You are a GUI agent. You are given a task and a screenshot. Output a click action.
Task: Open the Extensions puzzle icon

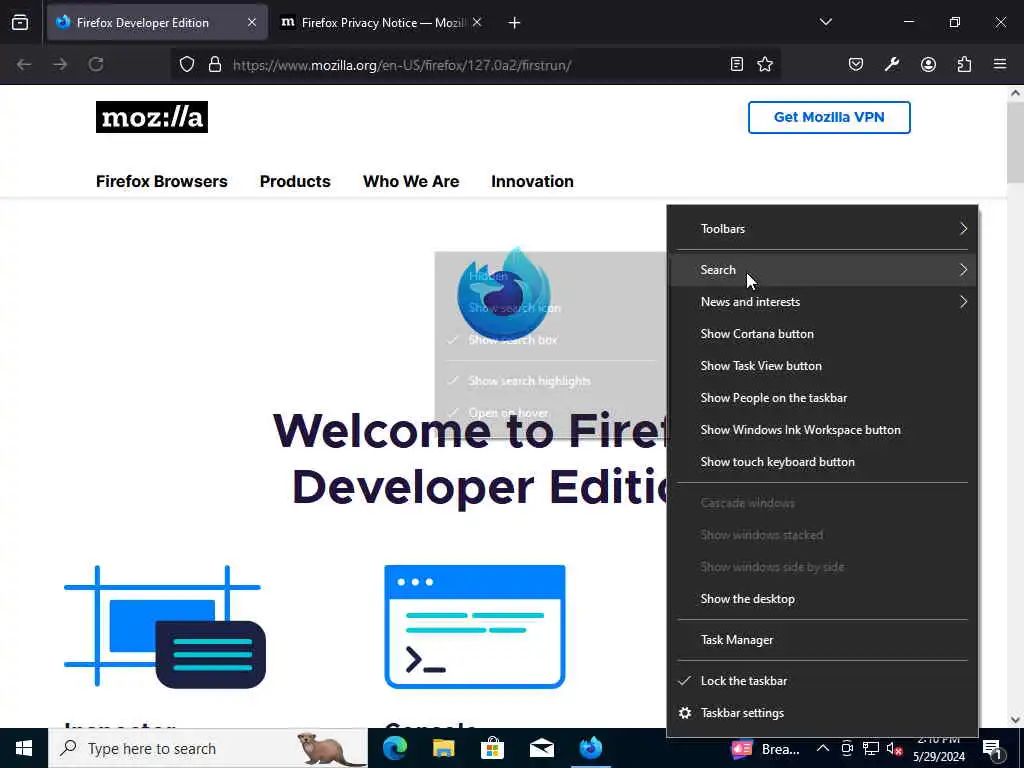(x=964, y=65)
